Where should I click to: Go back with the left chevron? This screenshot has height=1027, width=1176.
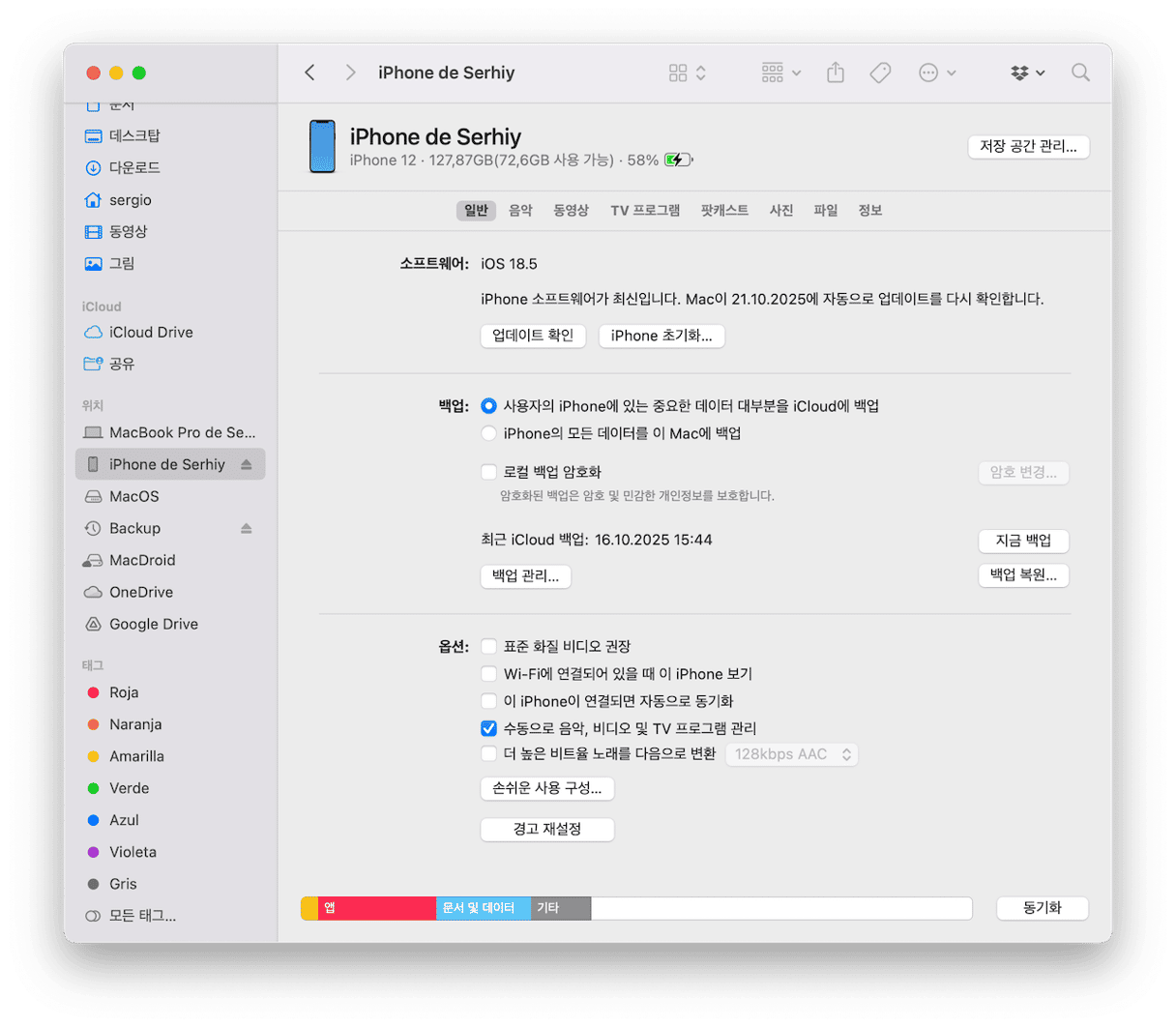click(x=309, y=73)
